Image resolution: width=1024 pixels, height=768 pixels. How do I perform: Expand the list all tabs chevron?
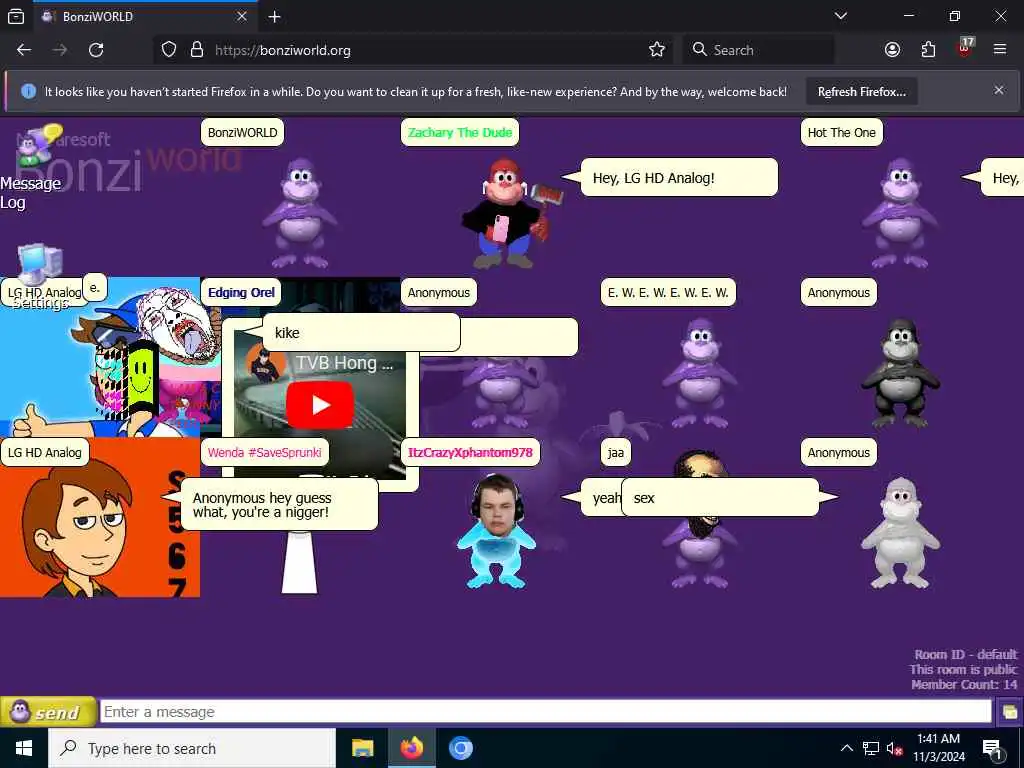coord(841,16)
